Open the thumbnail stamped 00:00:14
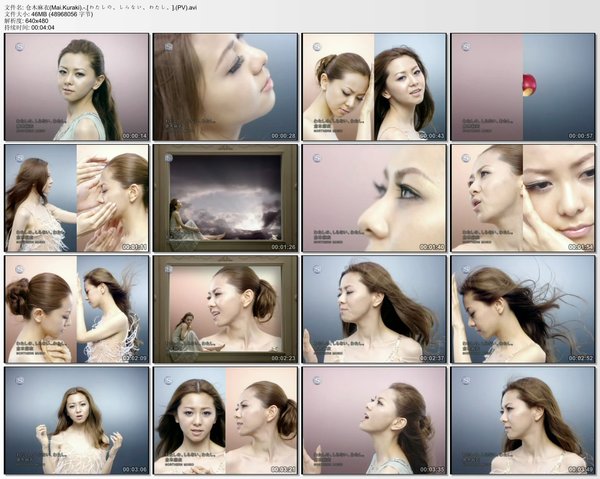Screen dimensions: 600x479 [x=77, y=87]
